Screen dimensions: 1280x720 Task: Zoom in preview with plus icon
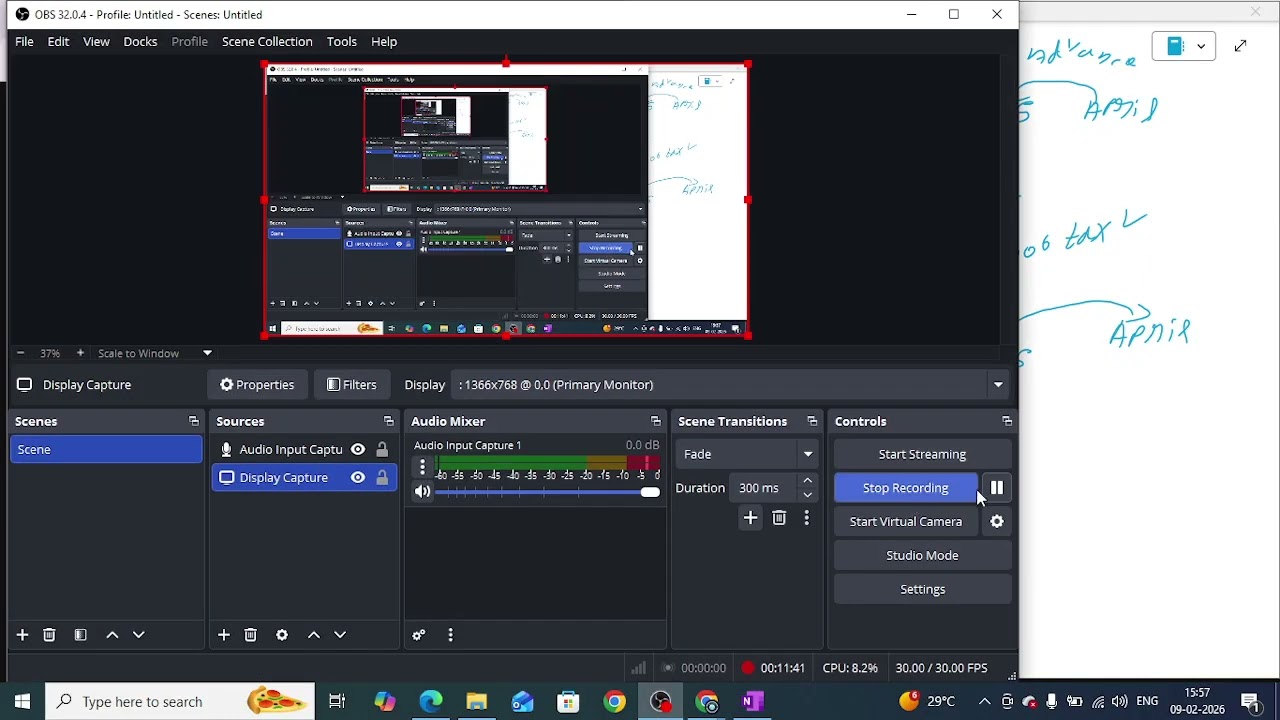[80, 353]
